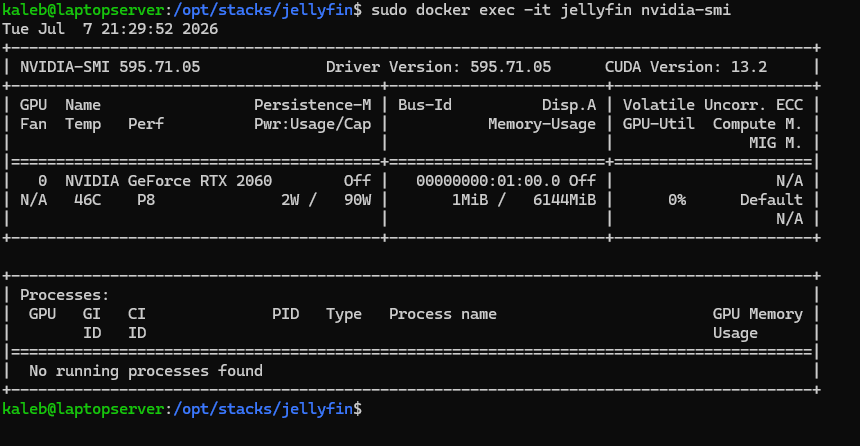Click the 6144MiB memory total
This screenshot has width=860, height=446.
564,200
